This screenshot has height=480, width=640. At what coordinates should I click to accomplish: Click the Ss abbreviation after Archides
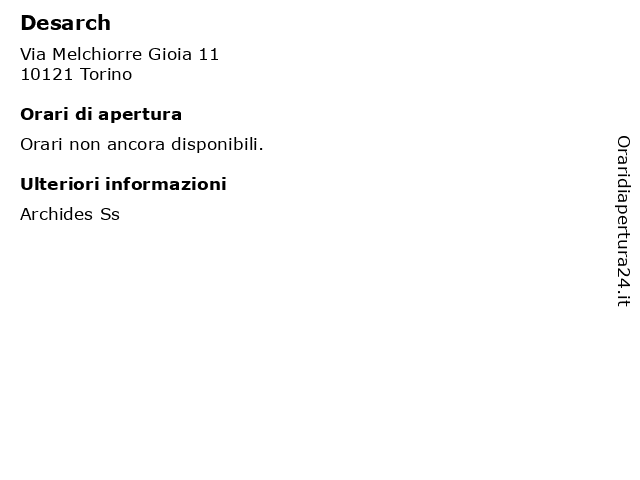click(110, 214)
